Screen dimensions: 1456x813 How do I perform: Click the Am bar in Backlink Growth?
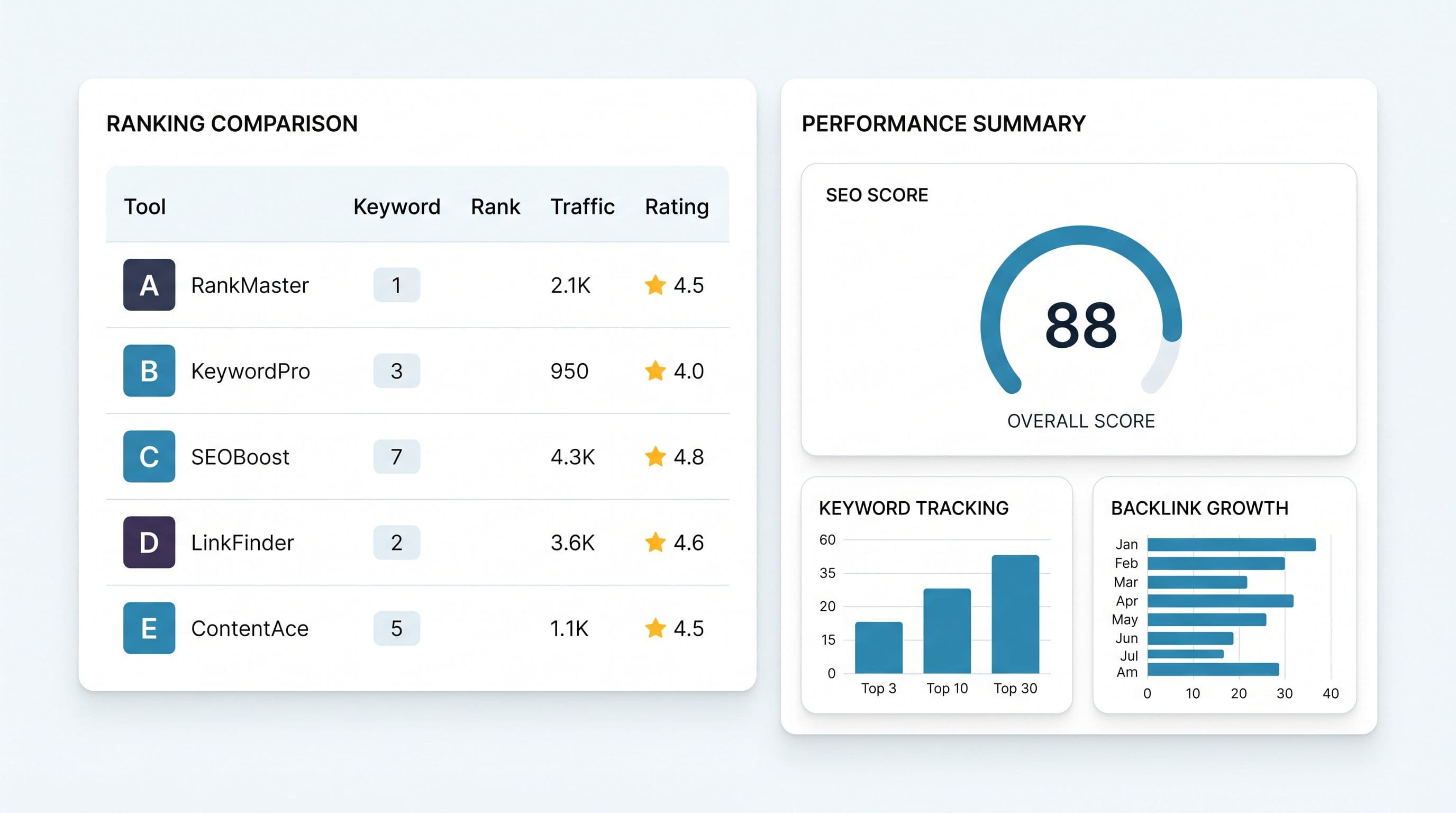1214,670
